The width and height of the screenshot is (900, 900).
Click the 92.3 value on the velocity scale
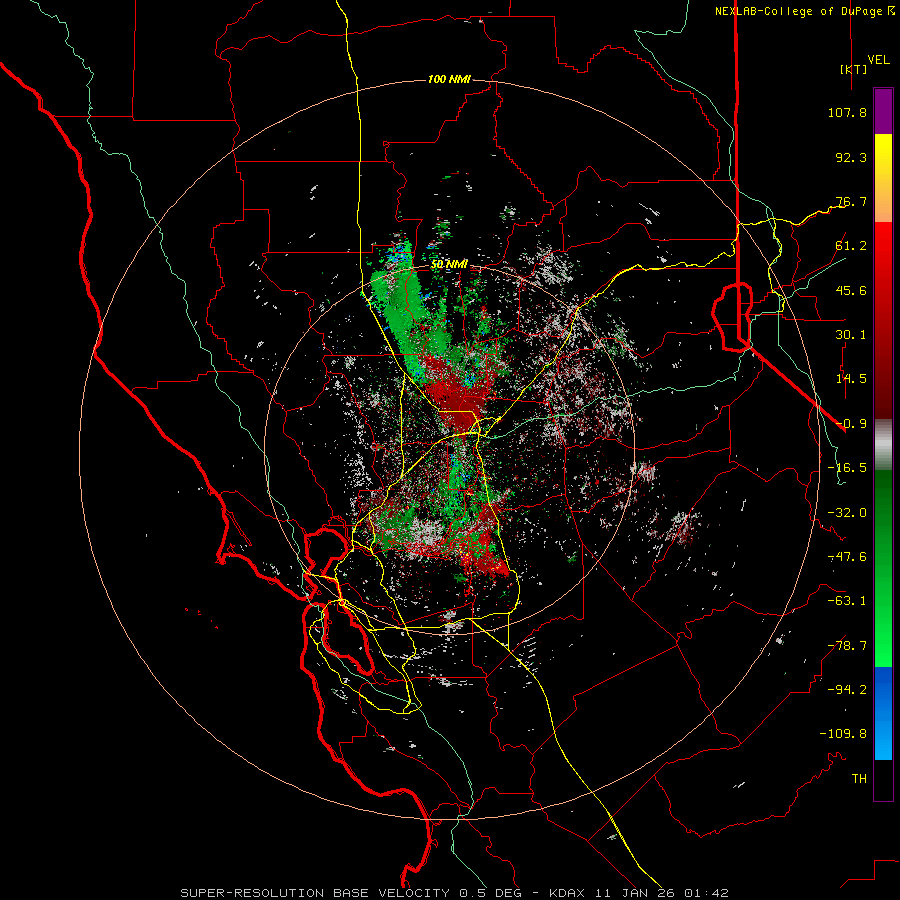tap(851, 157)
